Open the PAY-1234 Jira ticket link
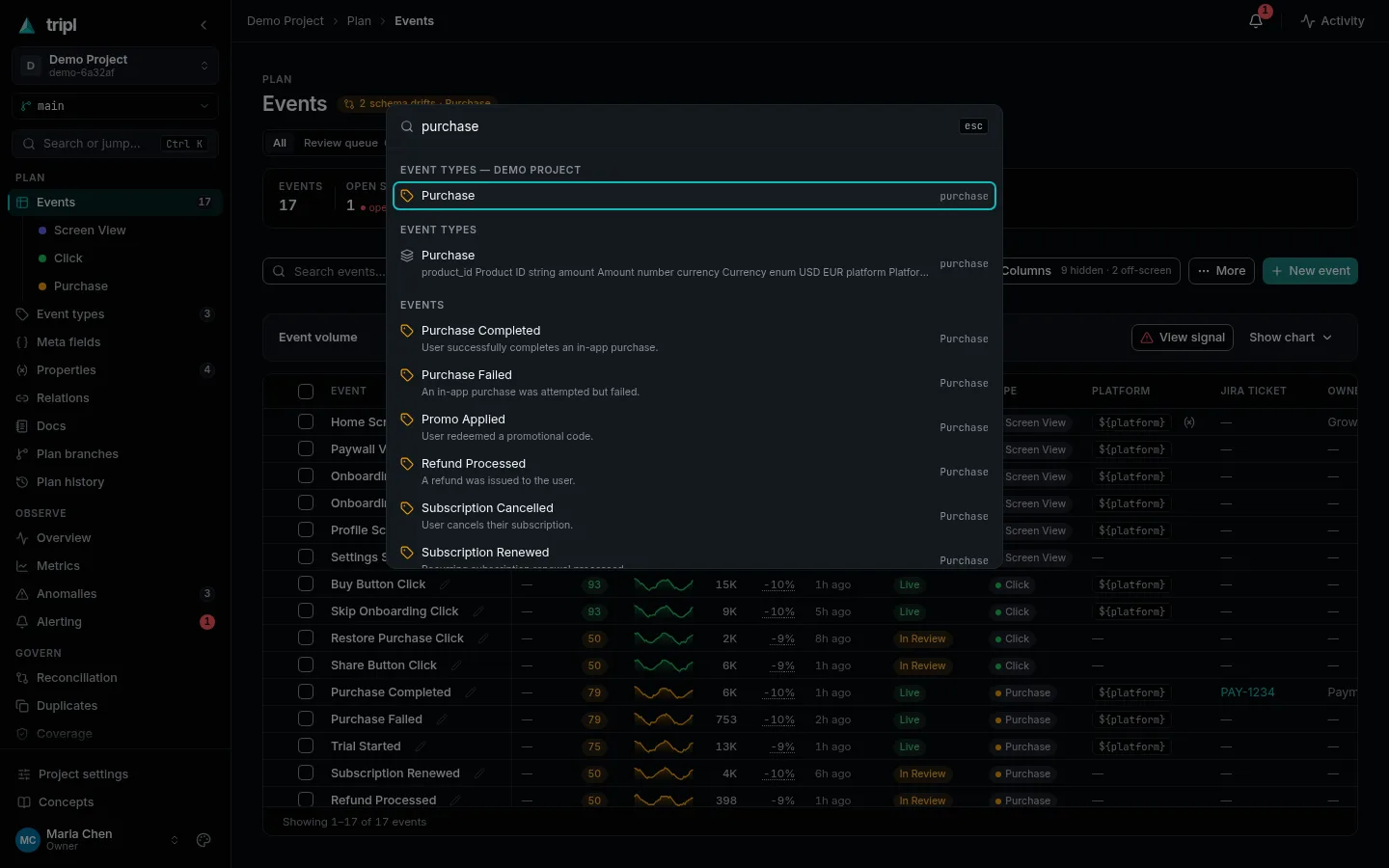 tap(1247, 692)
